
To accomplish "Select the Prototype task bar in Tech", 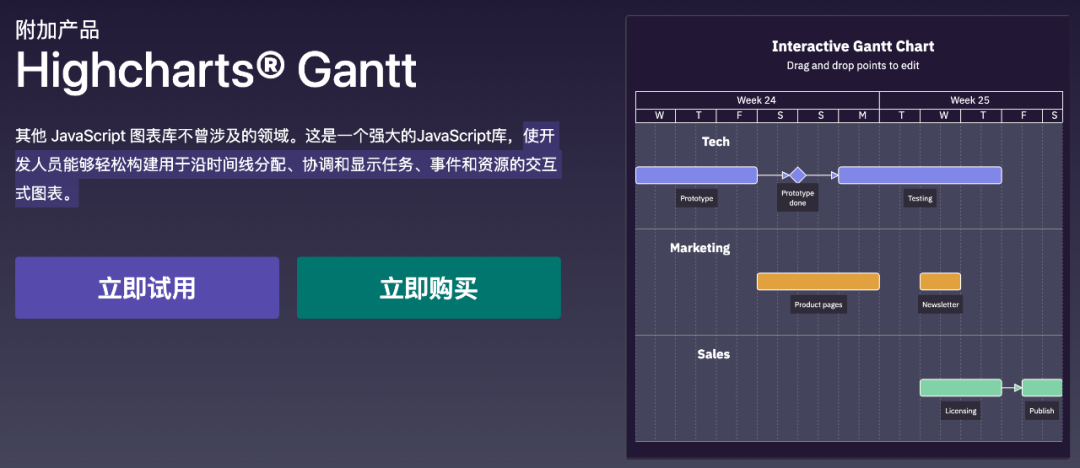I will (x=696, y=175).
